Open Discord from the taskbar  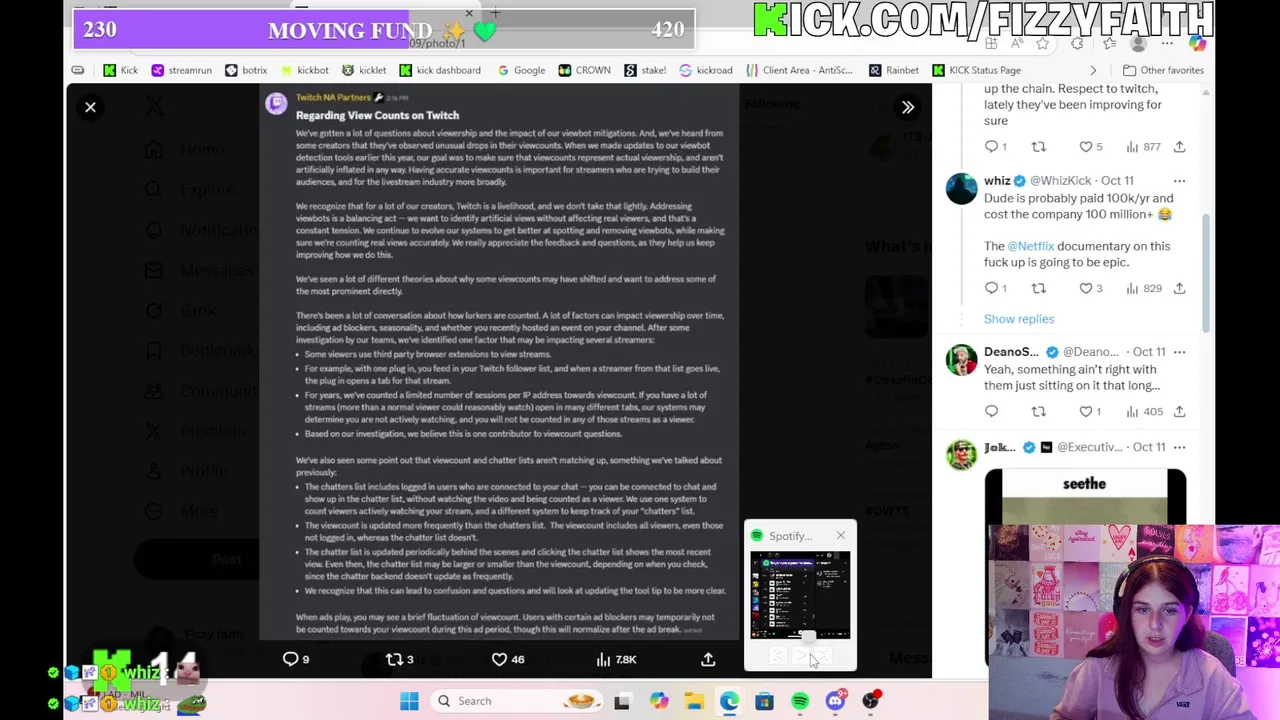tap(835, 701)
